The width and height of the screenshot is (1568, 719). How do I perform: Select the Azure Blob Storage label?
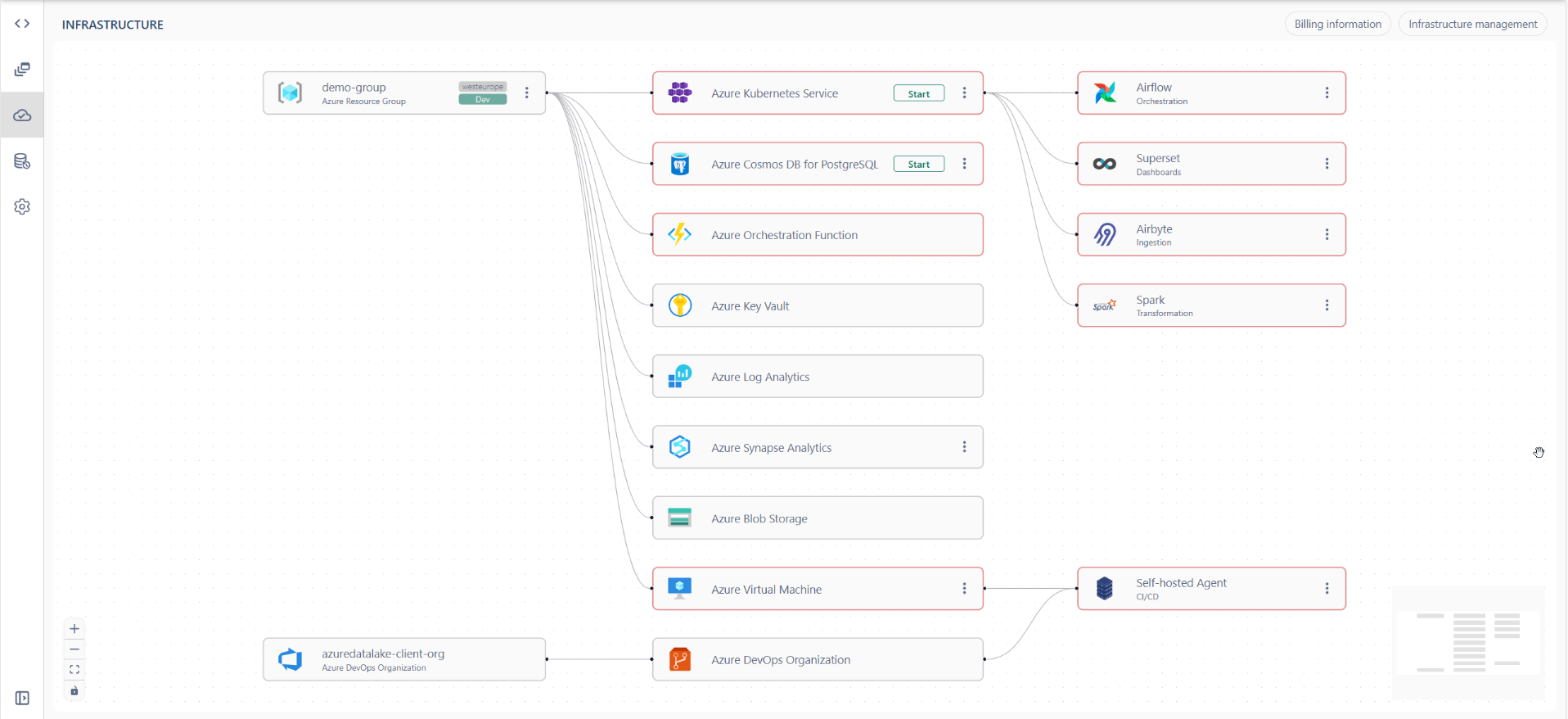pyautogui.click(x=759, y=518)
